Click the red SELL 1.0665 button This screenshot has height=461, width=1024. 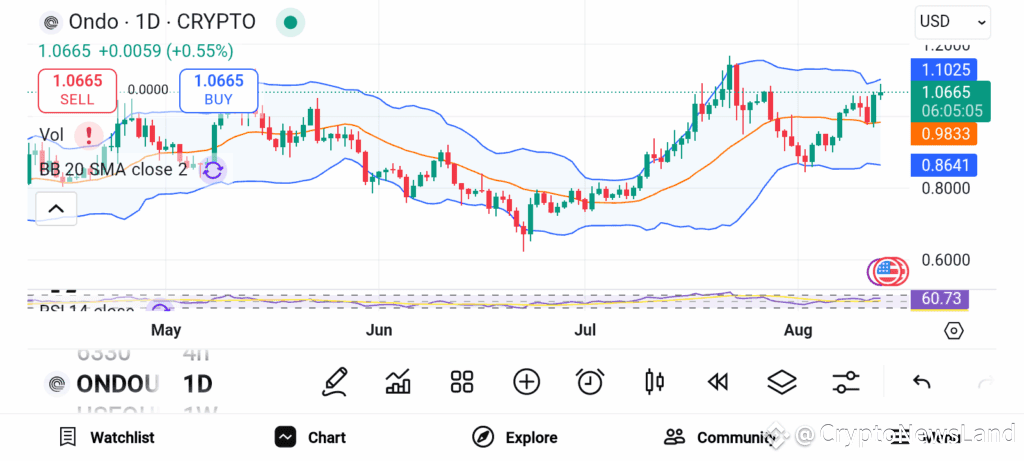(x=77, y=90)
